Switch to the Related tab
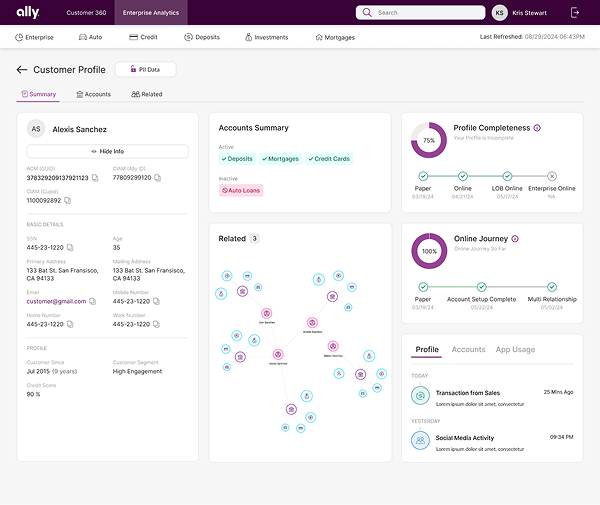This screenshot has height=505, width=600. pos(147,94)
